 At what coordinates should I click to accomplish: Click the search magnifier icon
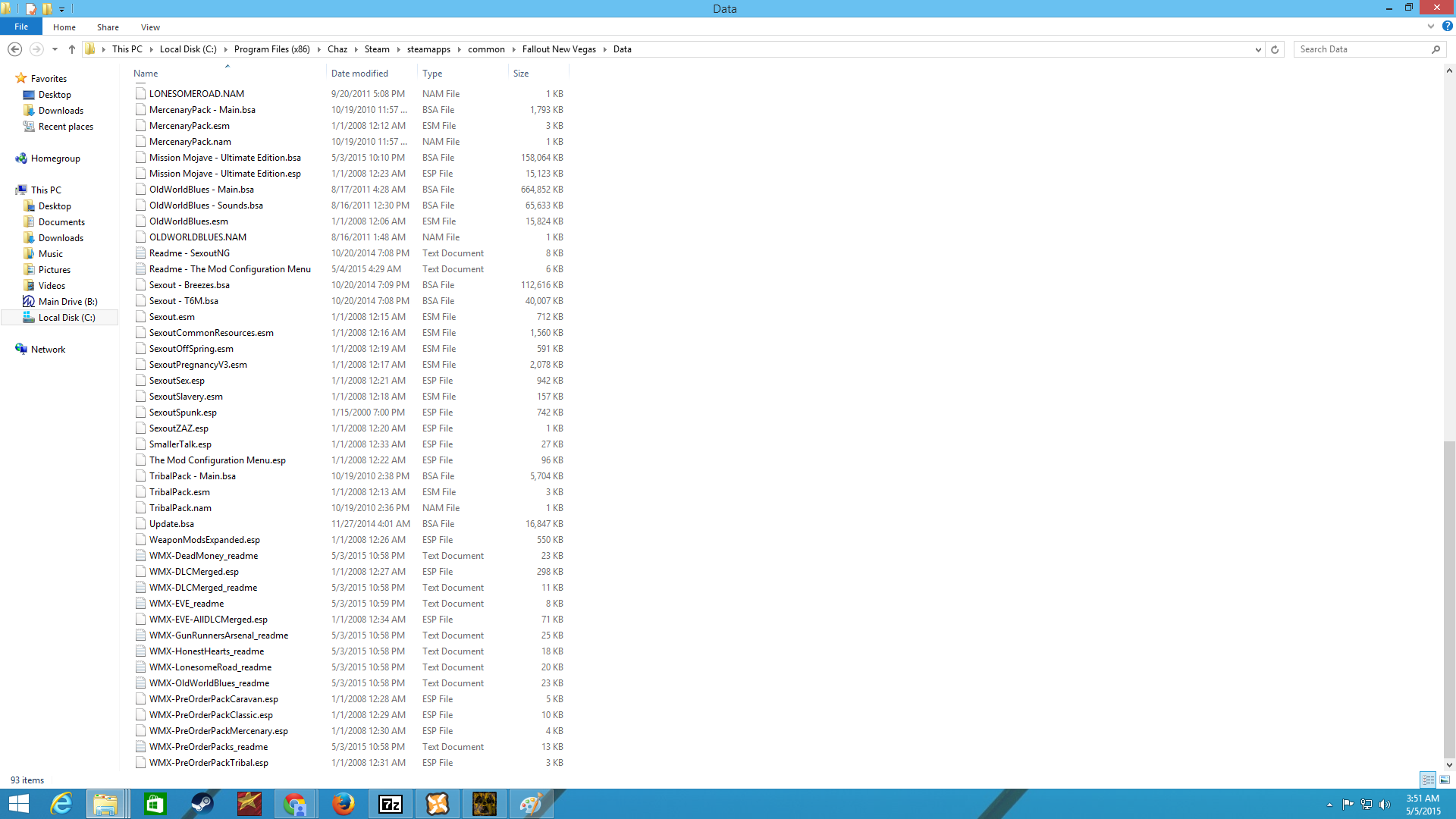[1436, 49]
